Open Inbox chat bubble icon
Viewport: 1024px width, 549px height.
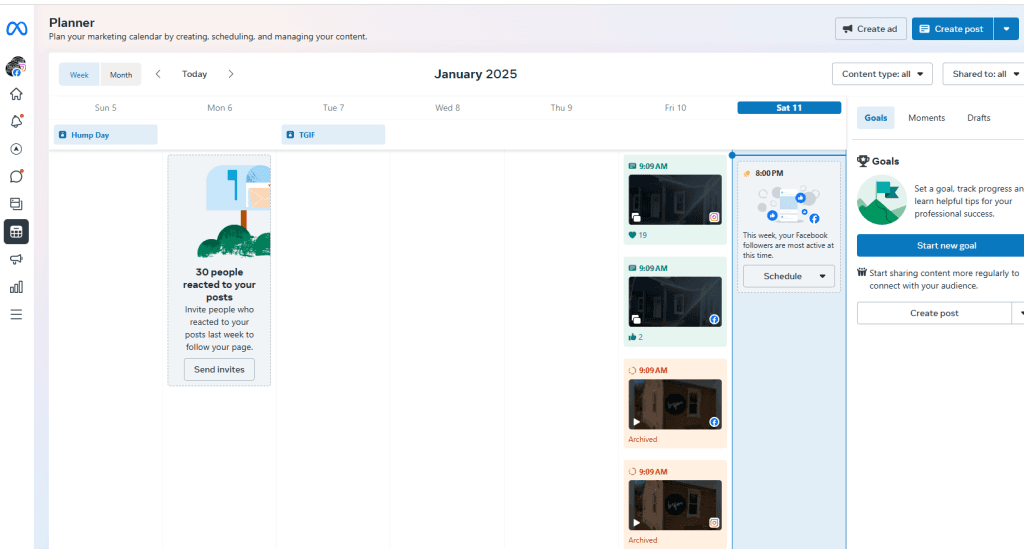point(16,177)
